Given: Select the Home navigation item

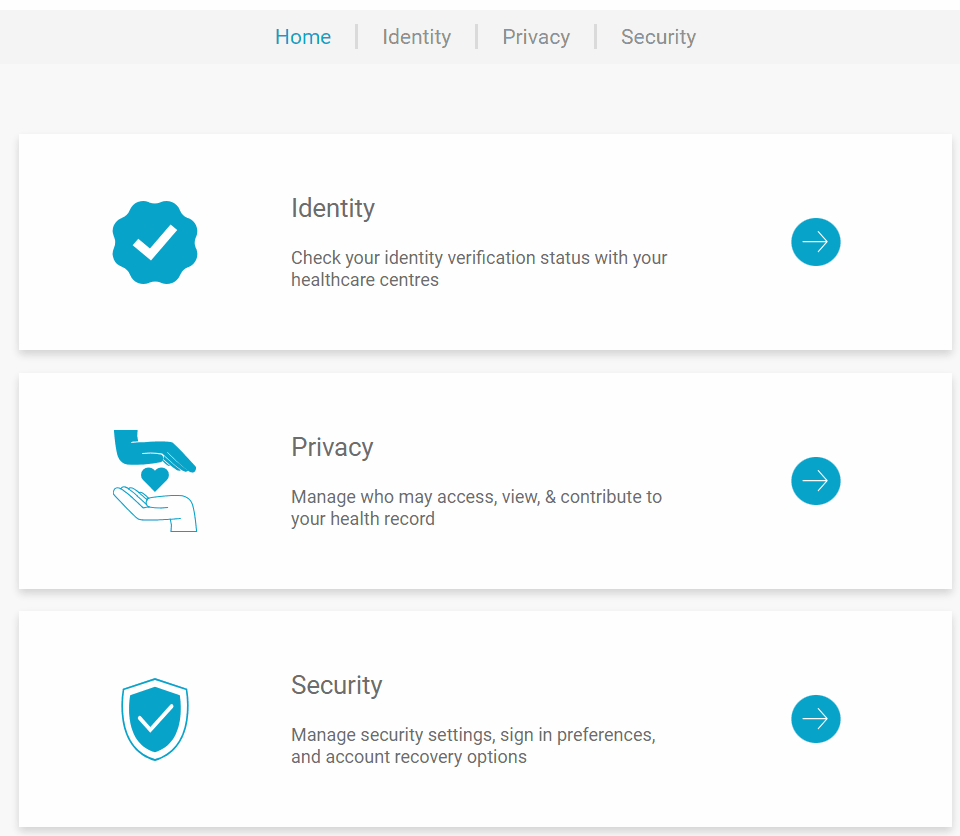Looking at the screenshot, I should pyautogui.click(x=303, y=37).
